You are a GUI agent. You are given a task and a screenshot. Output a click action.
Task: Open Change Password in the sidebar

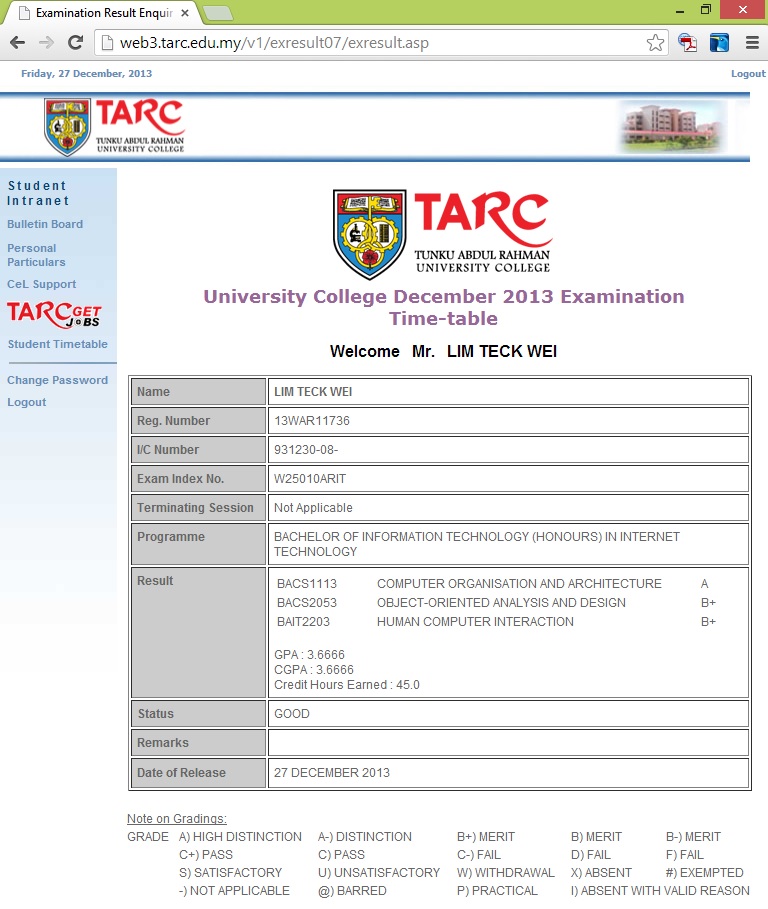[x=57, y=380]
